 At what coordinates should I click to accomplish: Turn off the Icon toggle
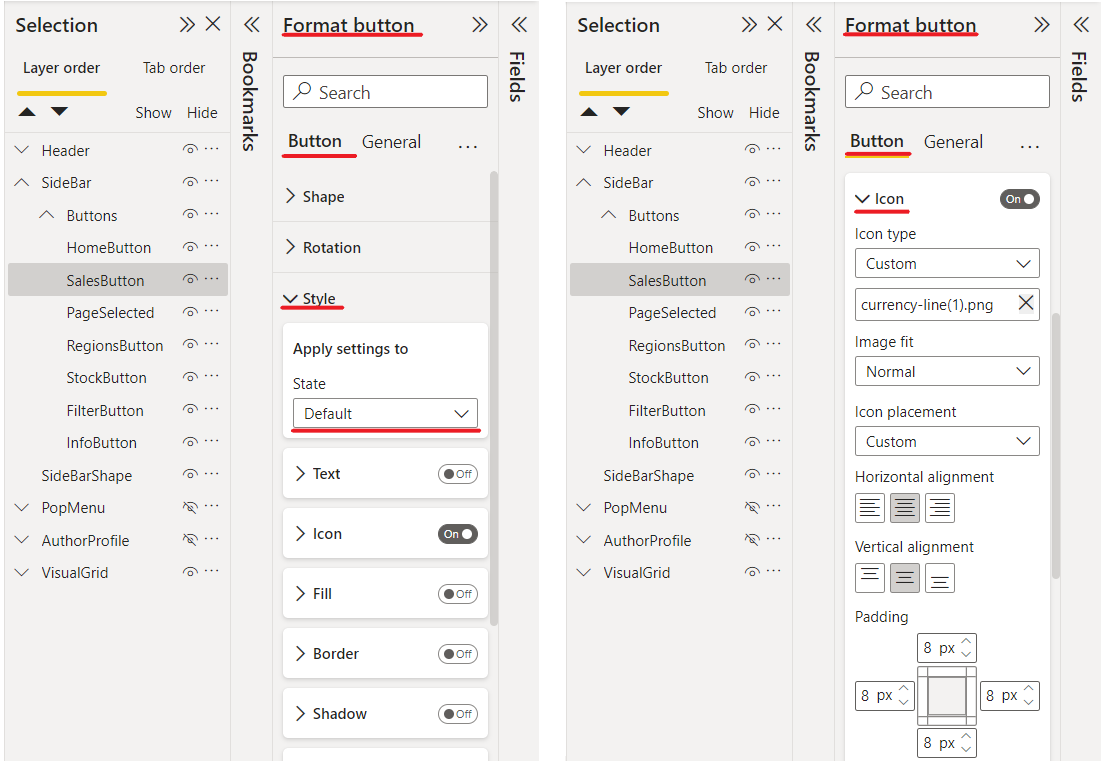[1019, 199]
